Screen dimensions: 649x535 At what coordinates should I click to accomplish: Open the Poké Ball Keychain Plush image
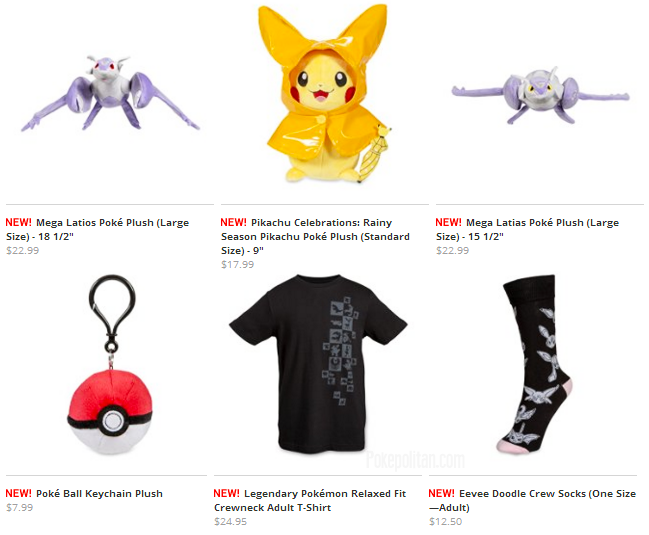111,364
